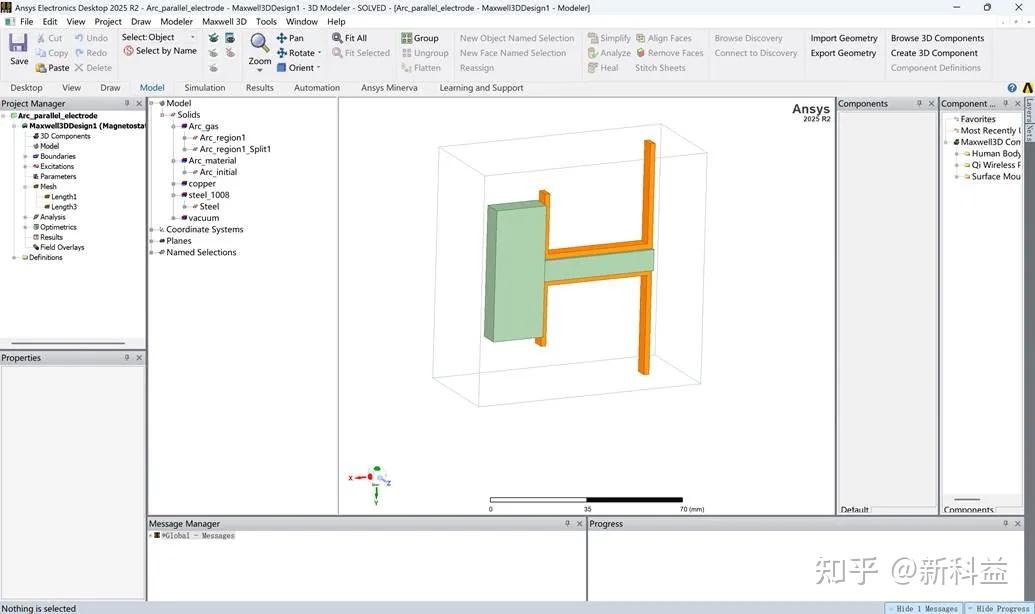The height and width of the screenshot is (614, 1035).
Task: Click Export Geometry
Action: [843, 53]
